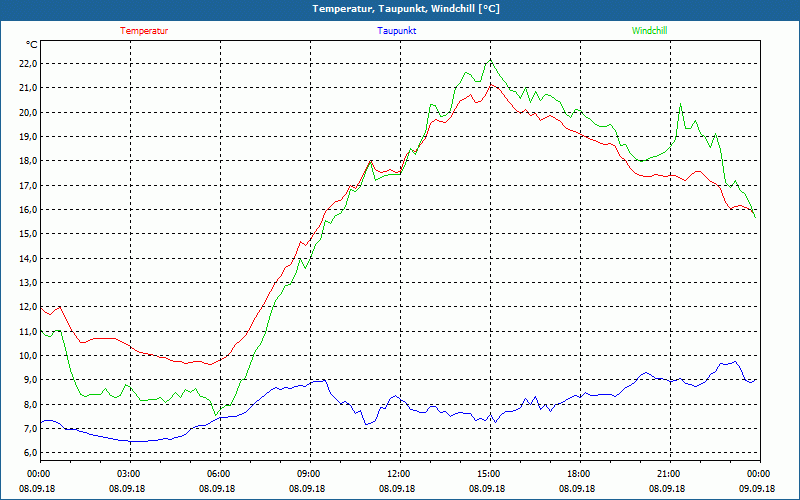
Task: Click the 12,0 y-axis value
Action: pyautogui.click(x=28, y=307)
